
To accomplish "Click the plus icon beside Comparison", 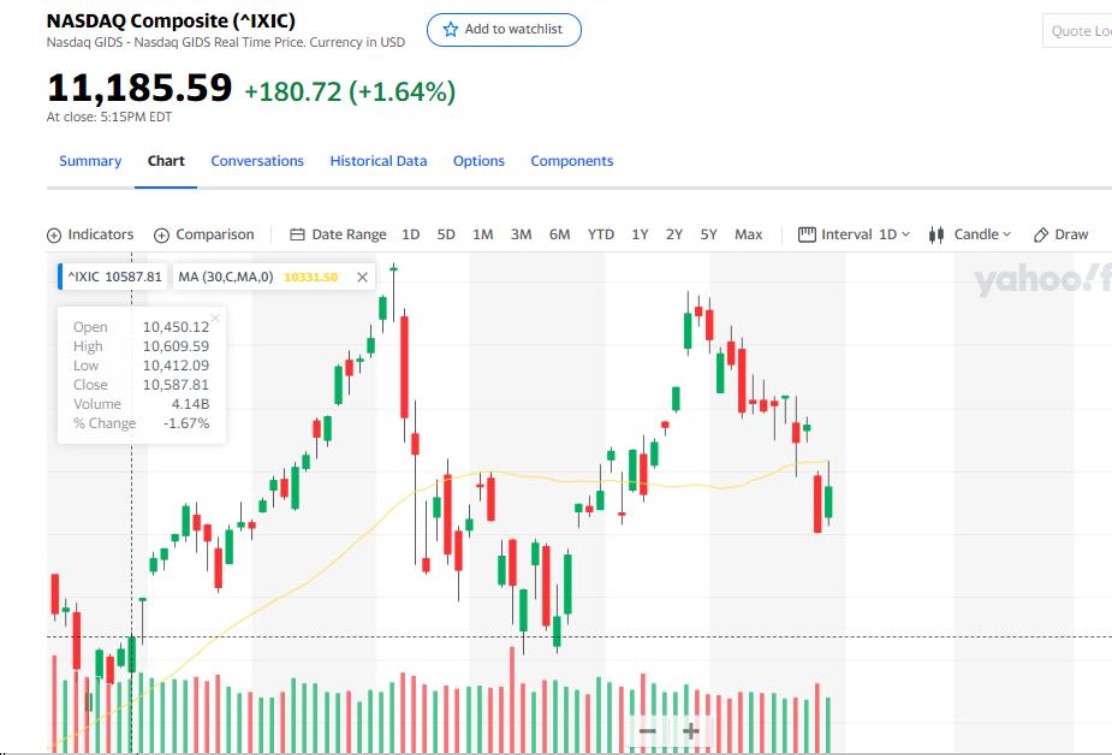I will [162, 235].
